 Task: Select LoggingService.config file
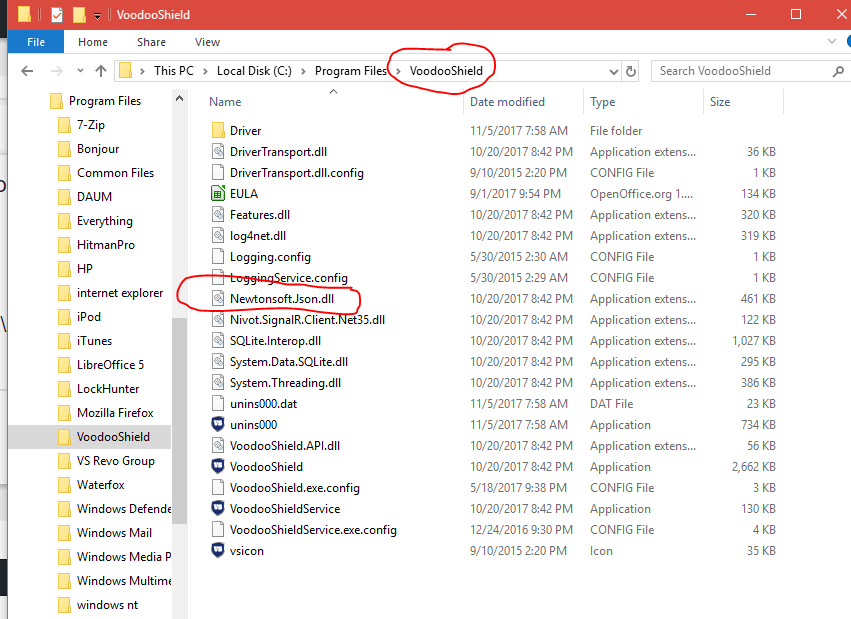coord(289,278)
